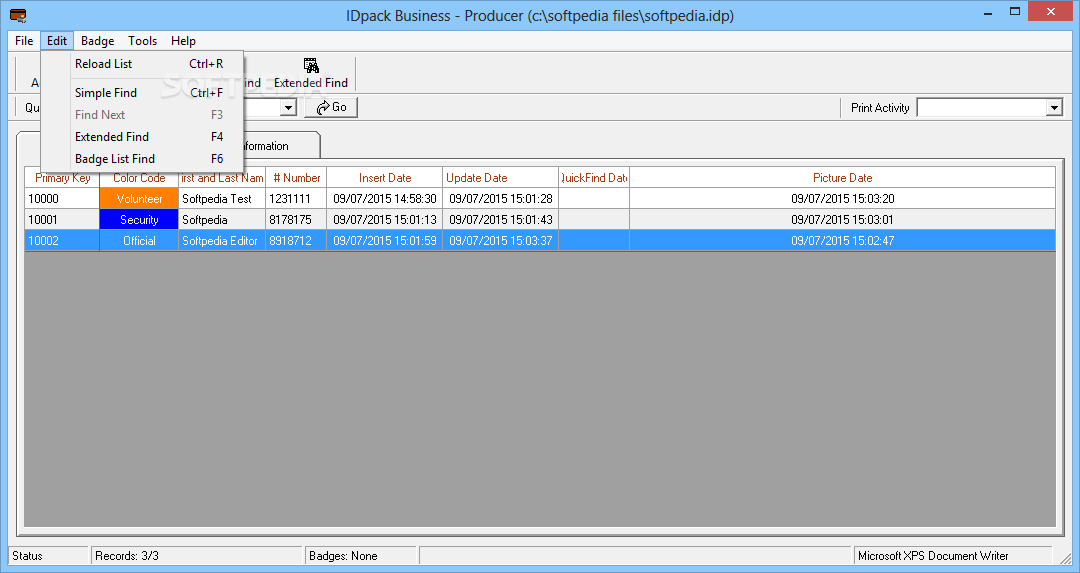The height and width of the screenshot is (573, 1080).
Task: Click the Extended Find toolbar icon
Action: pos(311,74)
